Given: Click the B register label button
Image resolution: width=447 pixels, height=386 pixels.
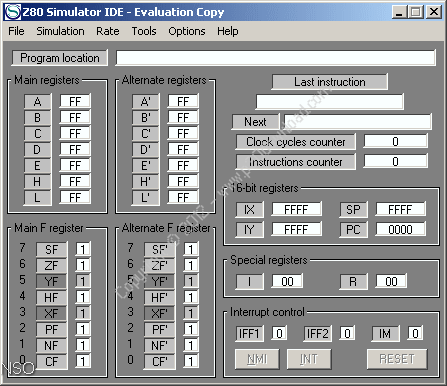Looking at the screenshot, I should 38,118.
